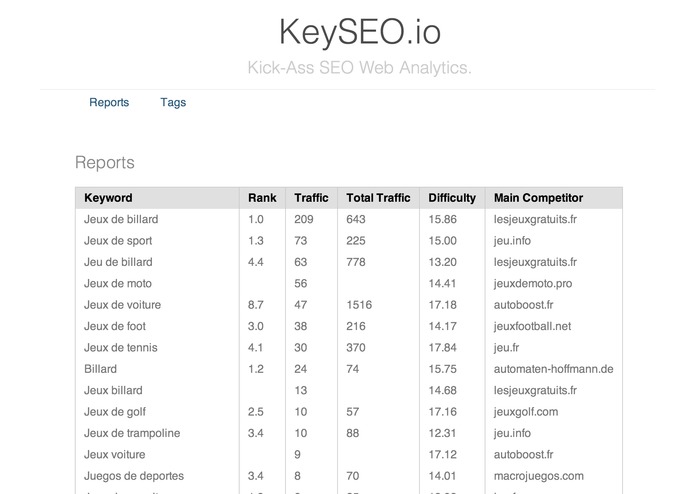Image resolution: width=695 pixels, height=494 pixels.
Task: Click competitor macrojuegos.com
Action: click(539, 476)
